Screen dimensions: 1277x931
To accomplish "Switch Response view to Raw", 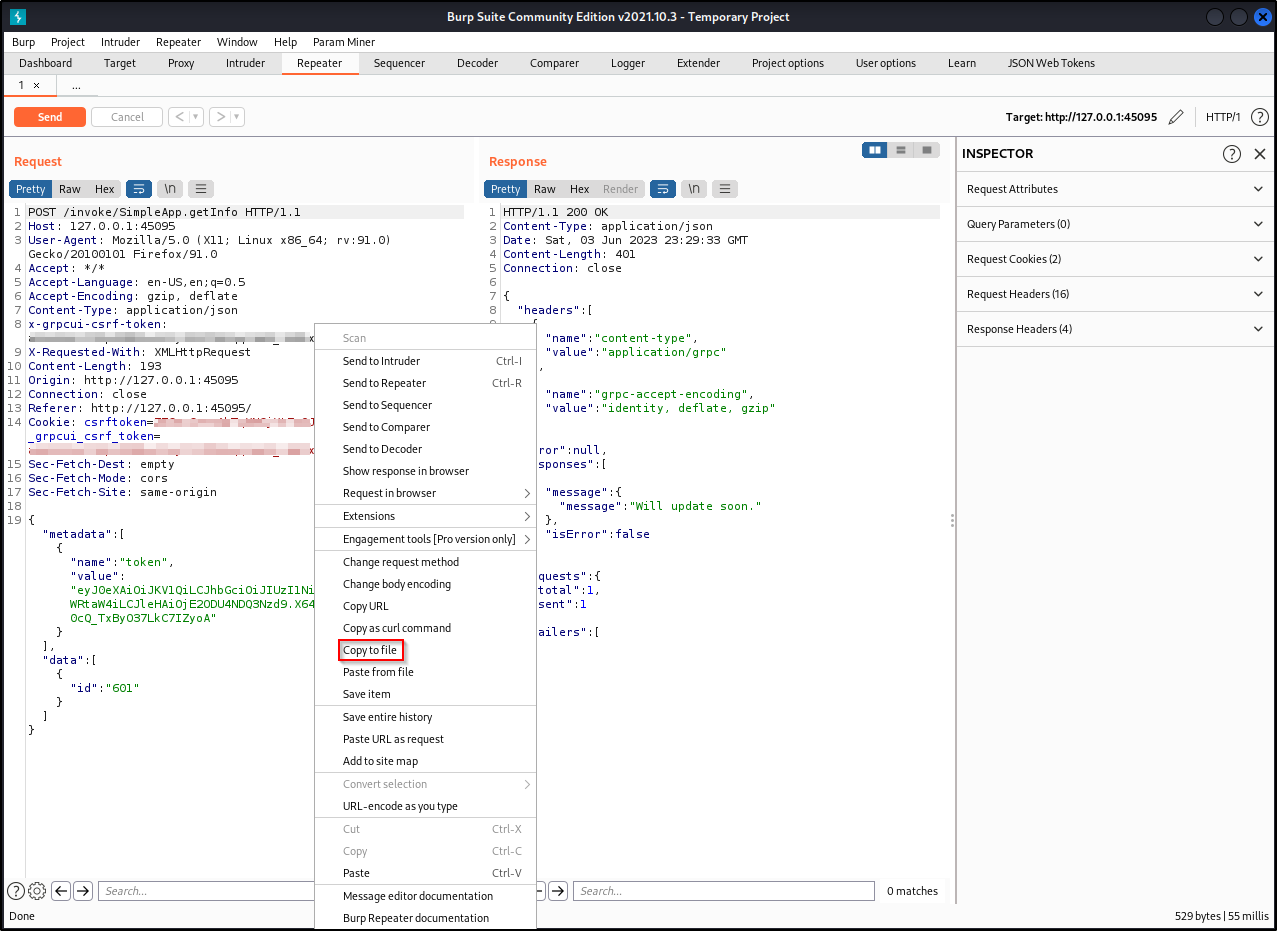I will click(x=545, y=189).
